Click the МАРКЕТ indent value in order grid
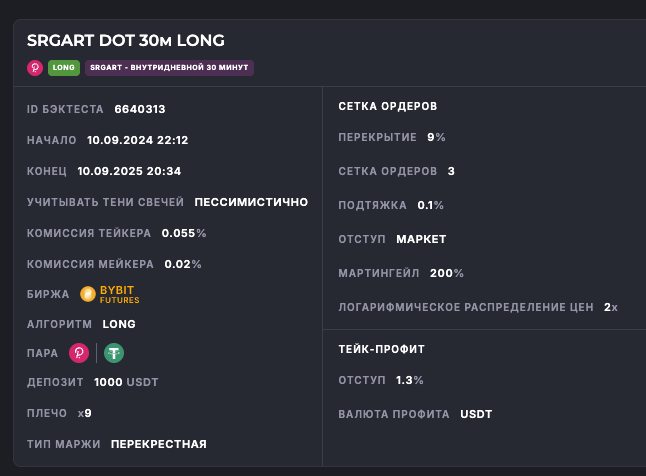Screen dimensions: 646x476 [421, 239]
